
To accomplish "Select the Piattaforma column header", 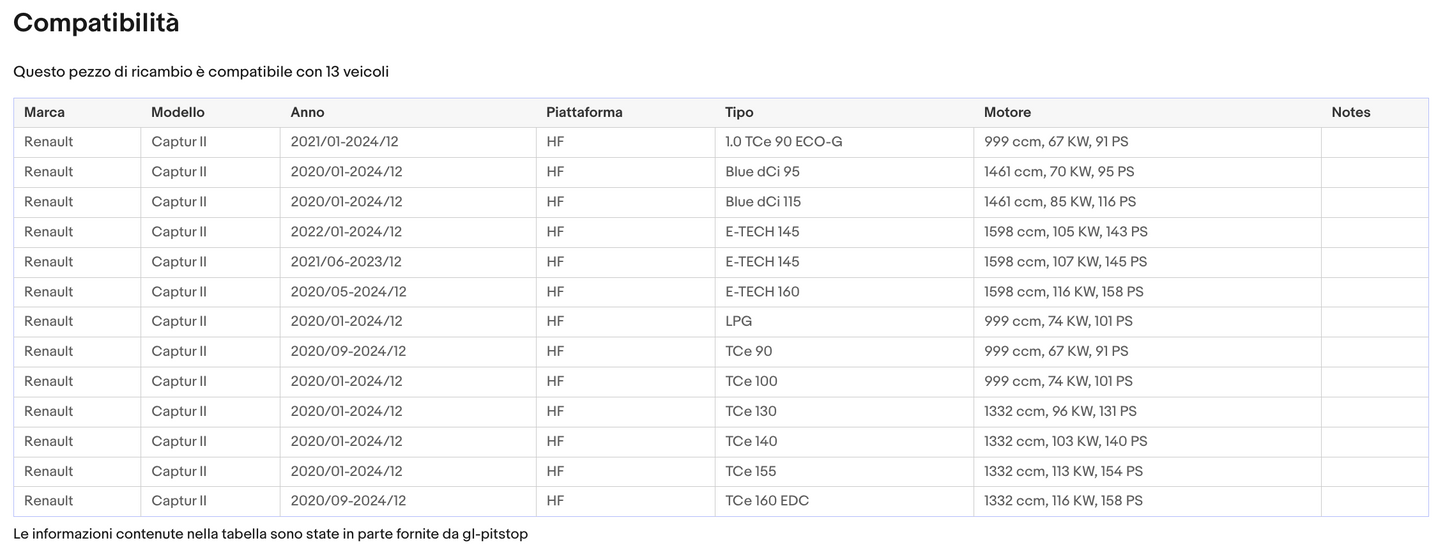I will pos(584,112).
